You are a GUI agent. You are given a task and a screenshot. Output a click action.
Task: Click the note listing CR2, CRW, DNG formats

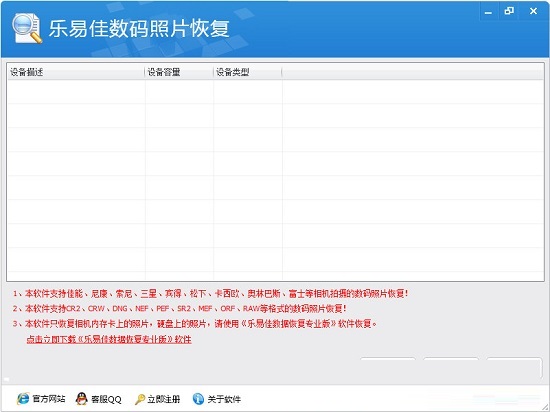[x=180, y=309]
